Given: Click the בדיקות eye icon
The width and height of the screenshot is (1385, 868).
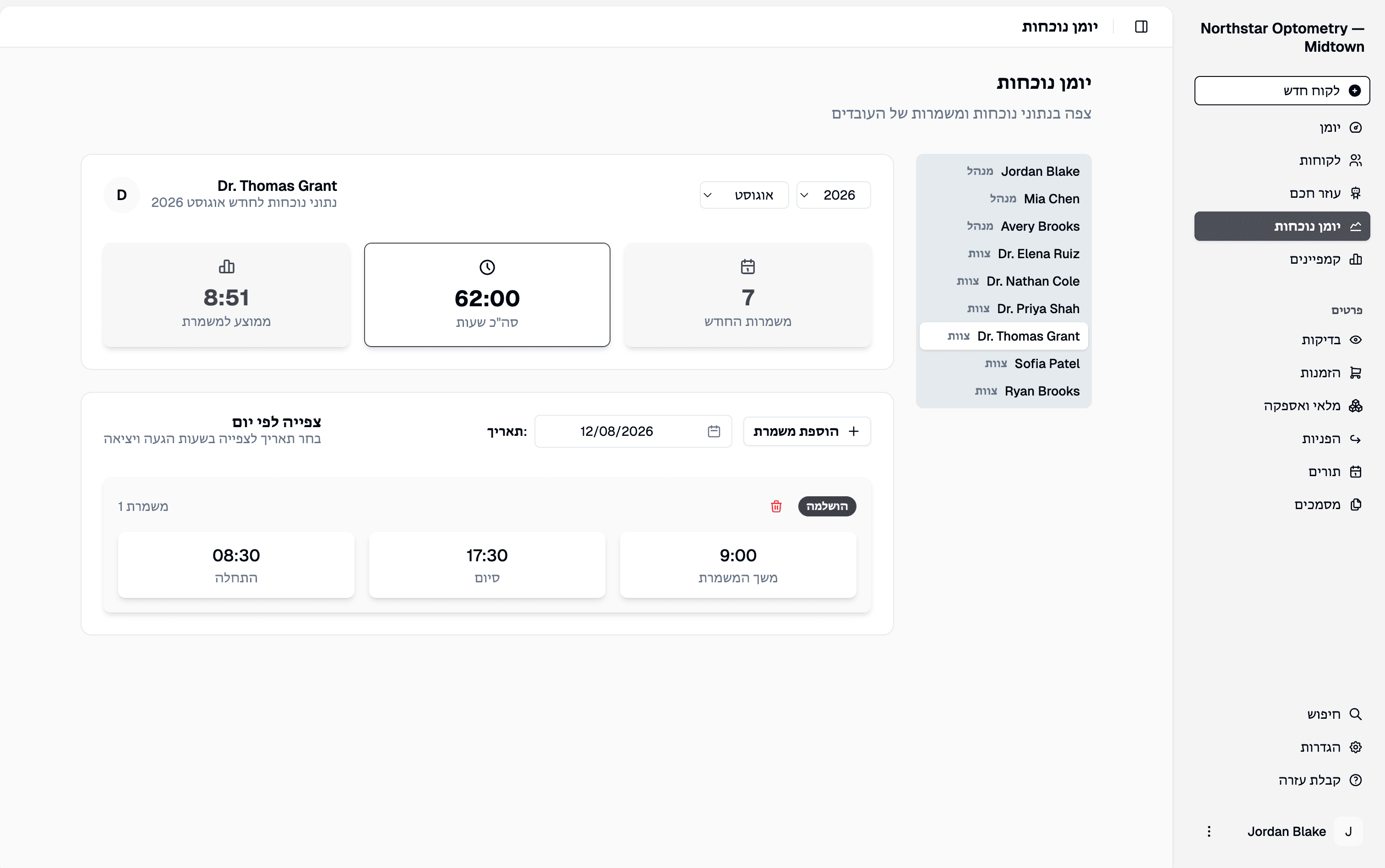Looking at the screenshot, I should point(1355,340).
